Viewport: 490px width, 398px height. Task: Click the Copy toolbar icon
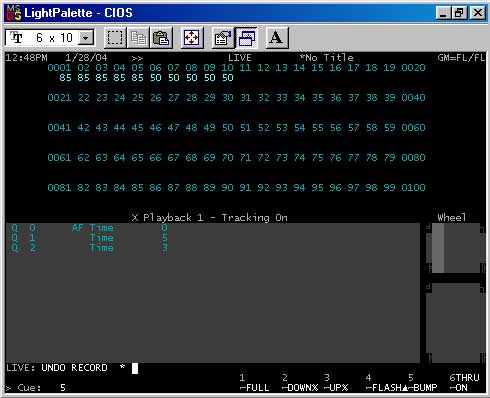[138, 38]
